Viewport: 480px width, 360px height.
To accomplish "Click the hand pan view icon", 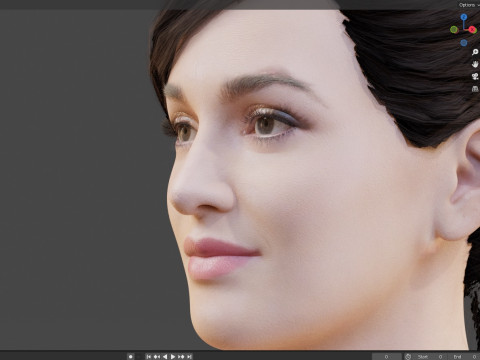I will 475,64.
